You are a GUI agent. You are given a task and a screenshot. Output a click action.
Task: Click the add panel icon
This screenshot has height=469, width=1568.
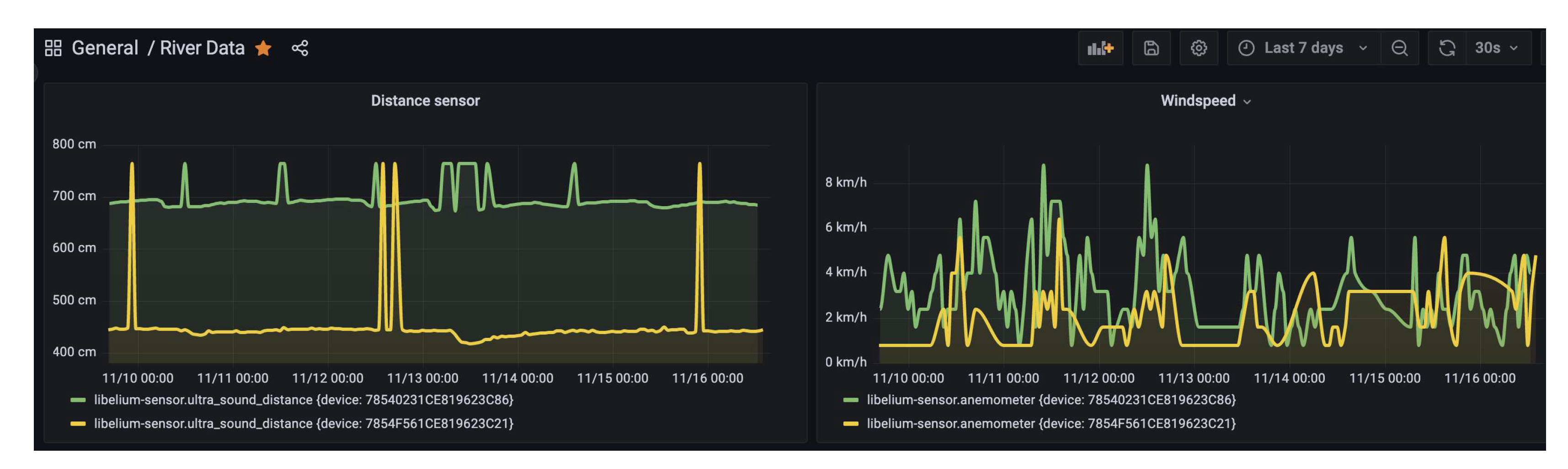click(x=1100, y=48)
